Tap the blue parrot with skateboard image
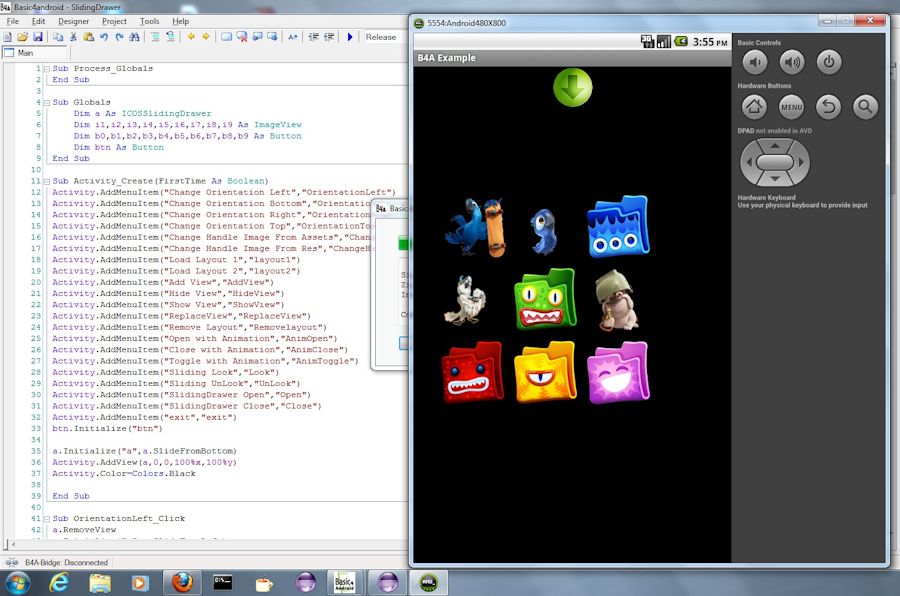Screen dimensions: 900x596 pos(476,227)
